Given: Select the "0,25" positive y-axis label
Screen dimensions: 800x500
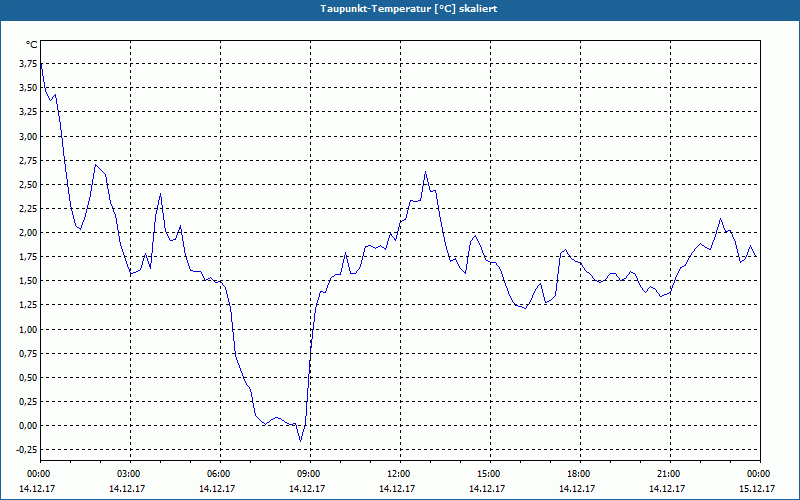Looking at the screenshot, I should [29, 402].
